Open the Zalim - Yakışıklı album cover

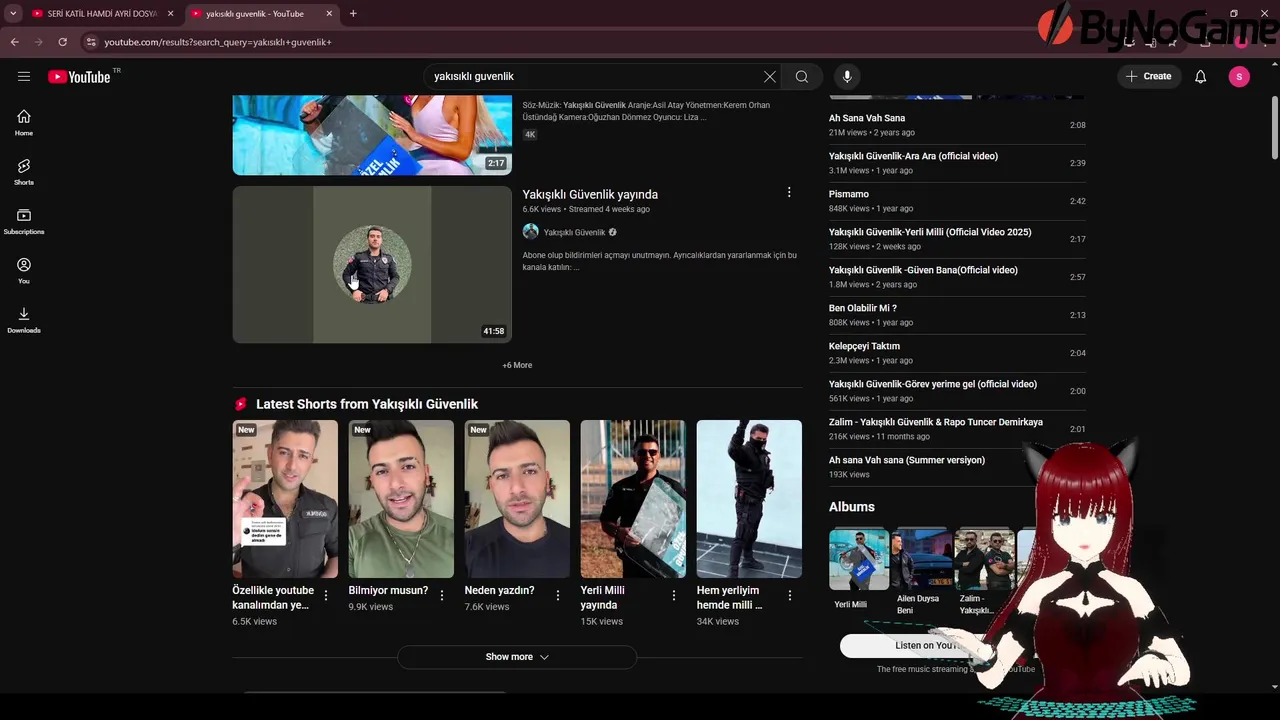click(x=984, y=559)
